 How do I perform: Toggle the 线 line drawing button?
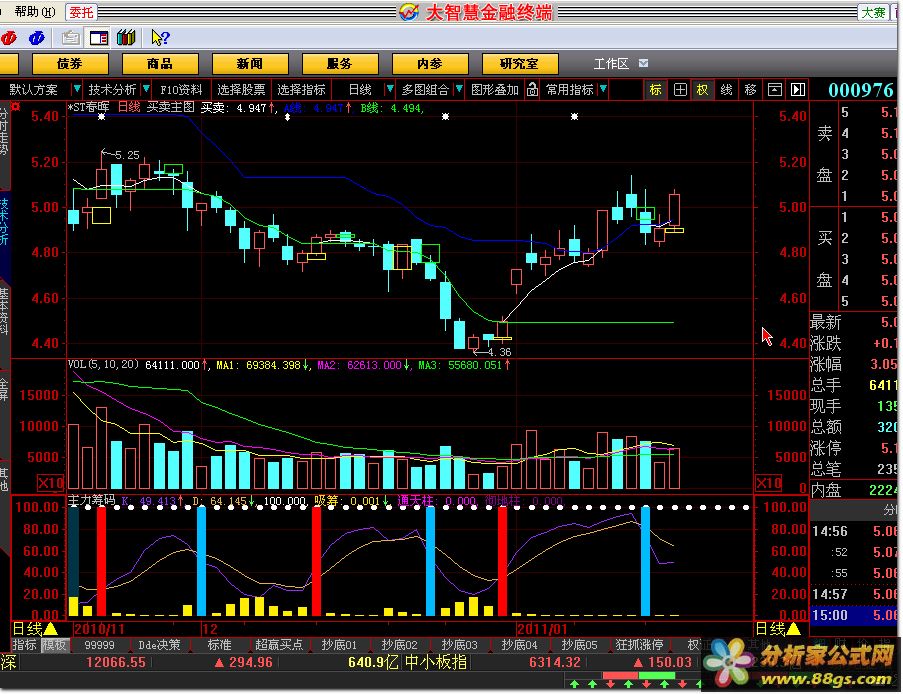[727, 90]
